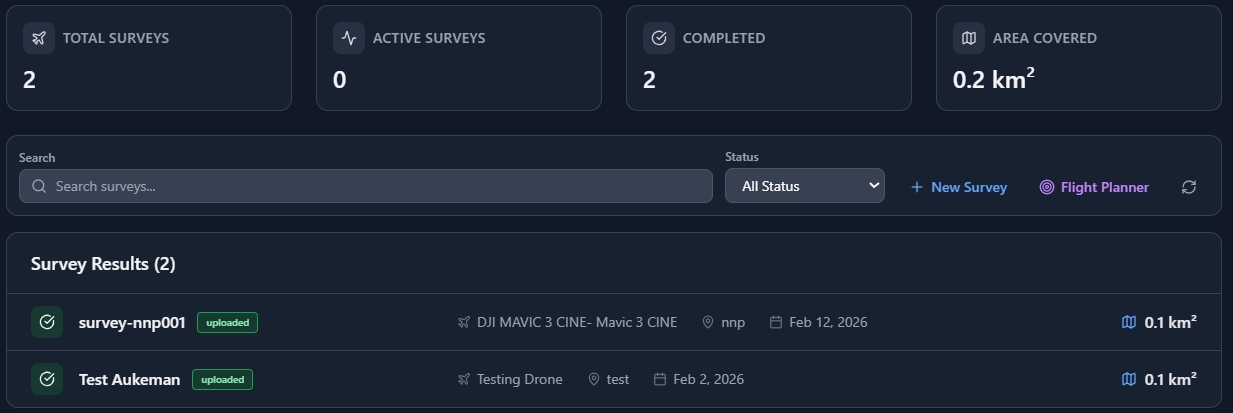Click the blue map icon in Test Aukeman row
The height and width of the screenshot is (413, 1233).
[1129, 379]
